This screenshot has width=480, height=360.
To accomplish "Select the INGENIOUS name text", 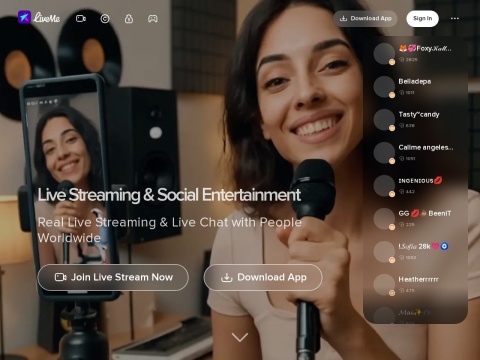I will pos(420,180).
